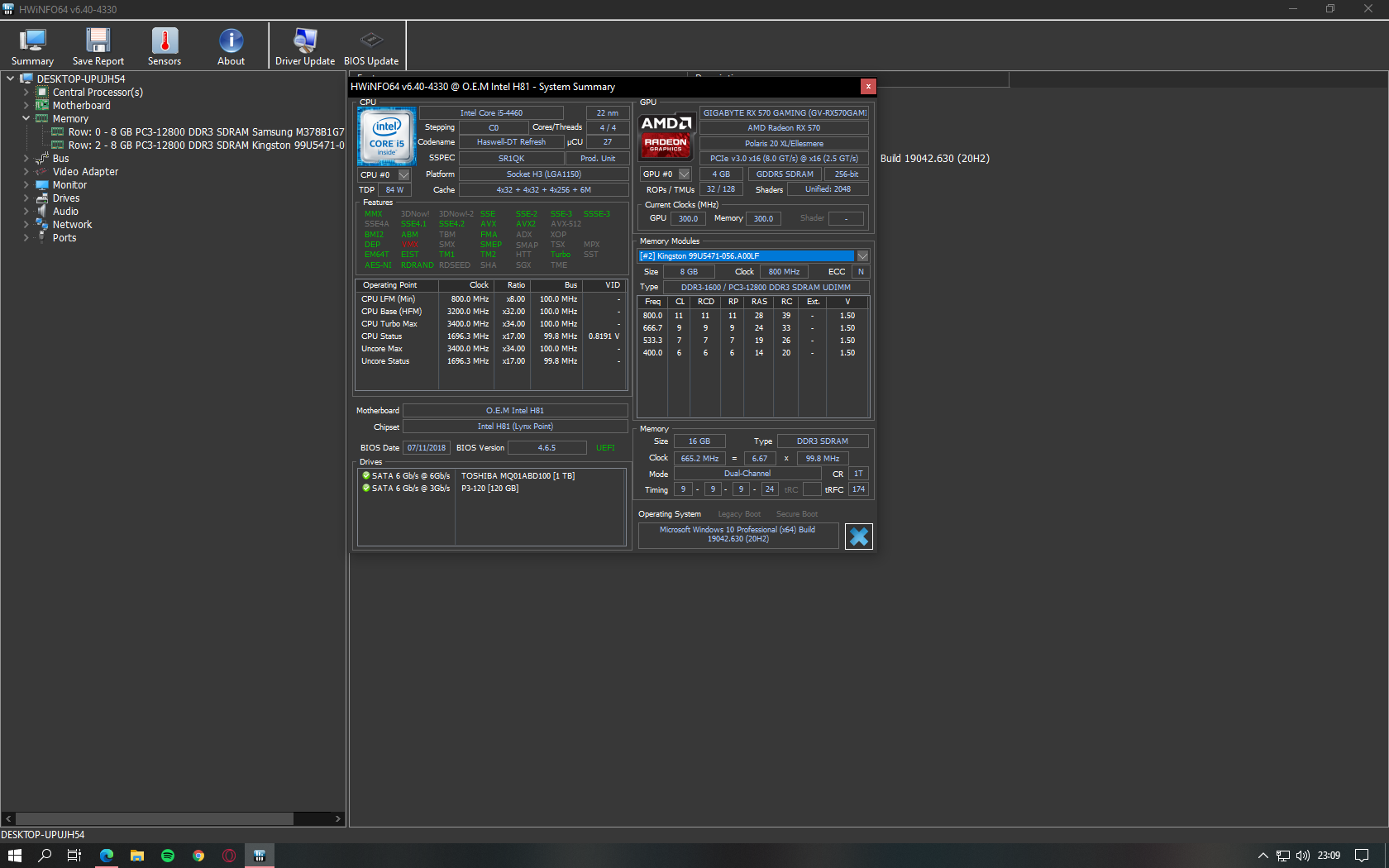Click the volume icon in system tray

coord(1302,856)
